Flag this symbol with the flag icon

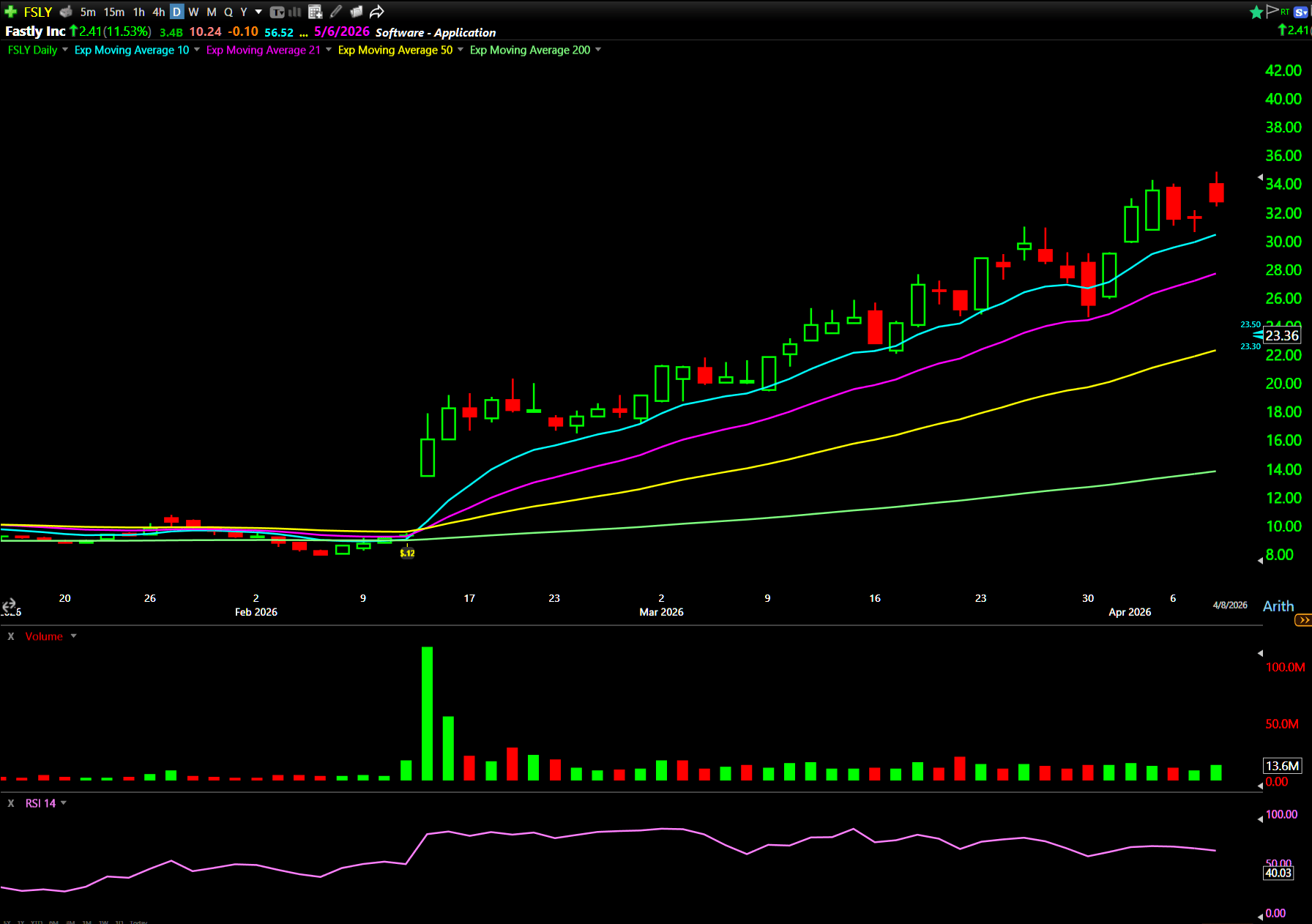point(1272,11)
